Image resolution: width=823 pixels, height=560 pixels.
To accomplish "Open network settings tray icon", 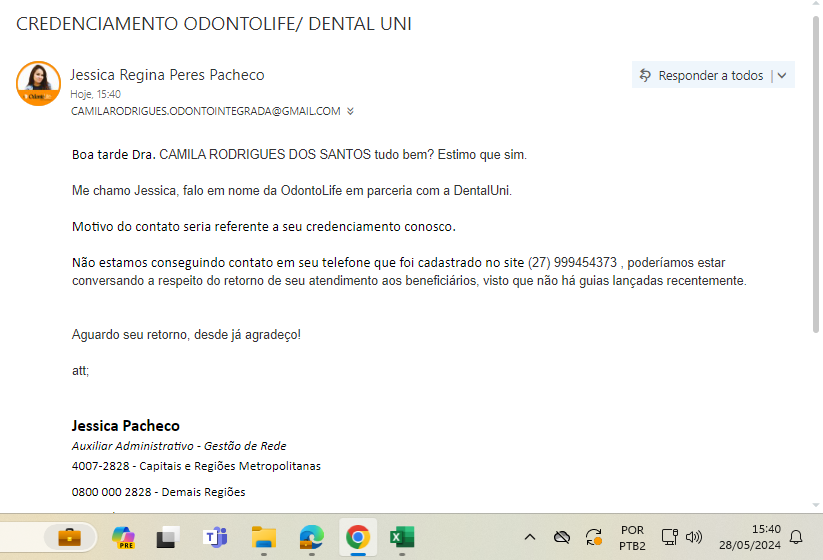I will tap(669, 537).
